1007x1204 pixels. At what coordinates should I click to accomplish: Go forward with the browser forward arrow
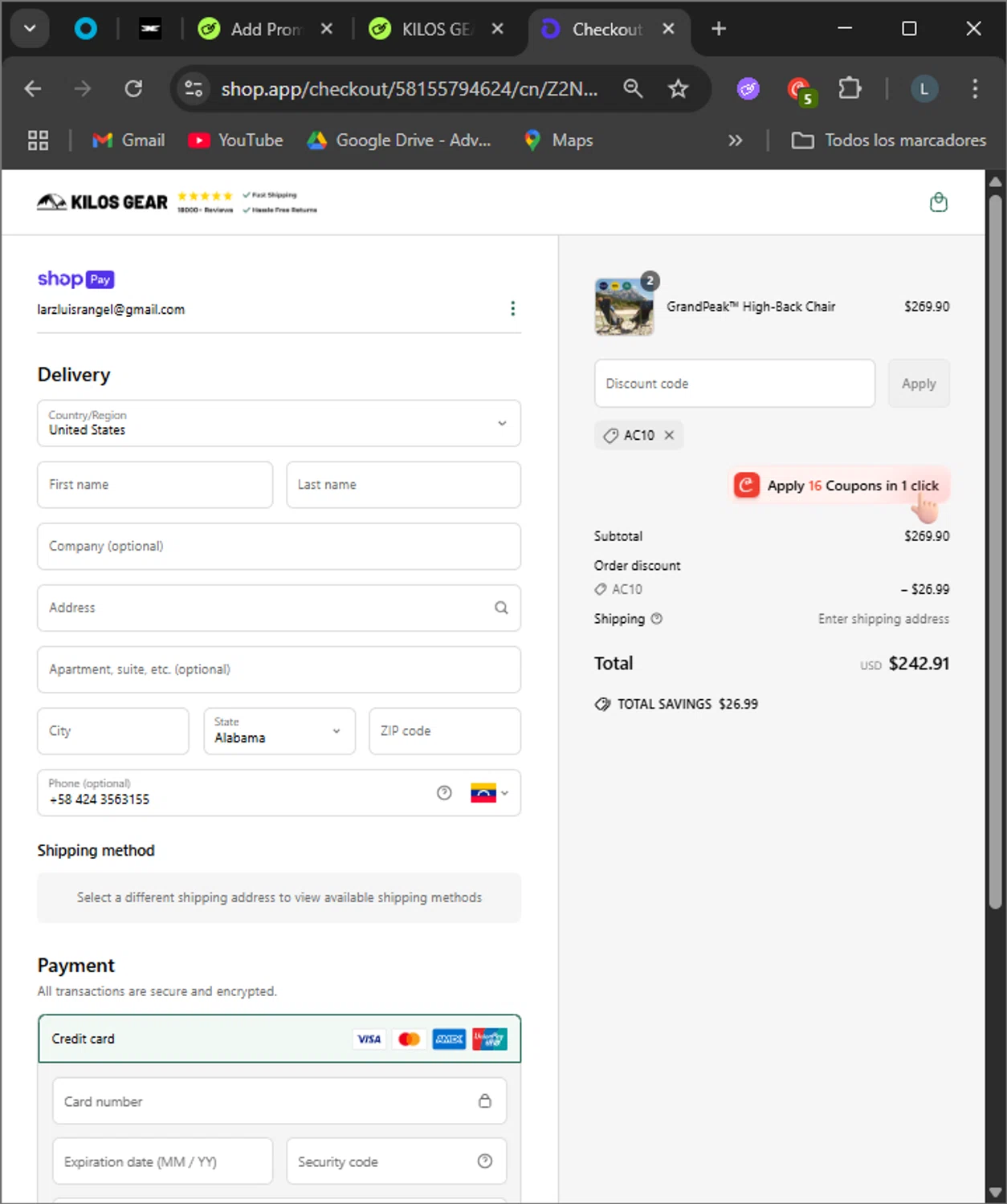pyautogui.click(x=83, y=89)
